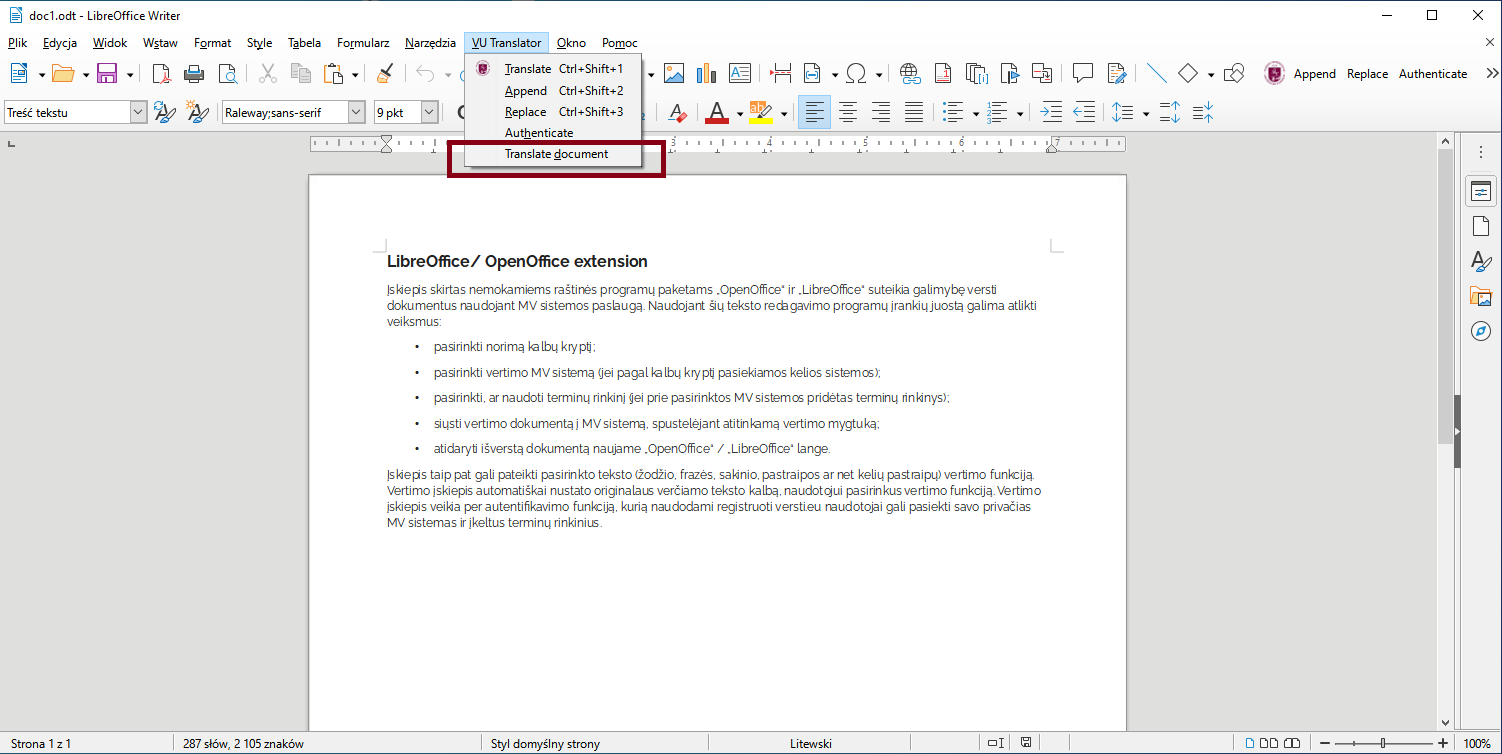Click the VU Translator logo toolbar icon
Image resolution: width=1502 pixels, height=754 pixels.
pyautogui.click(x=1275, y=73)
